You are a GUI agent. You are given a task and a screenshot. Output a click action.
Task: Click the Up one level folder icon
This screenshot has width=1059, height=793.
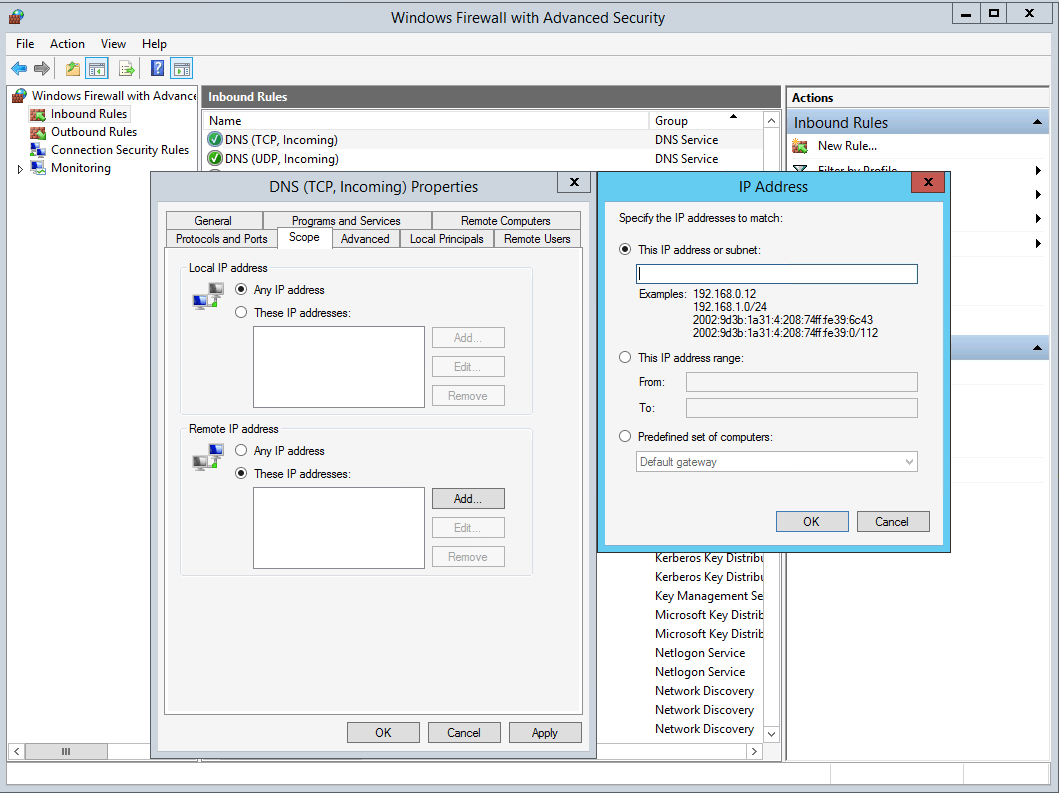pos(72,68)
